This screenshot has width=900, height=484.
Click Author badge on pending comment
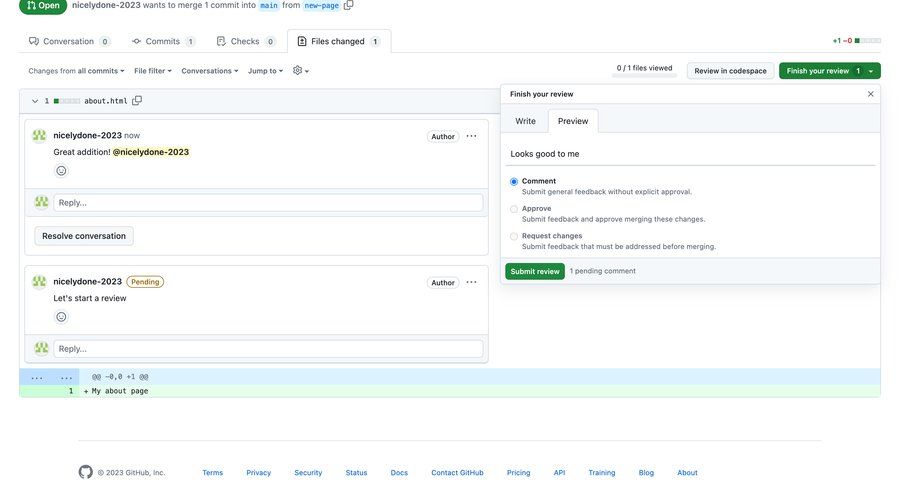[x=443, y=282]
